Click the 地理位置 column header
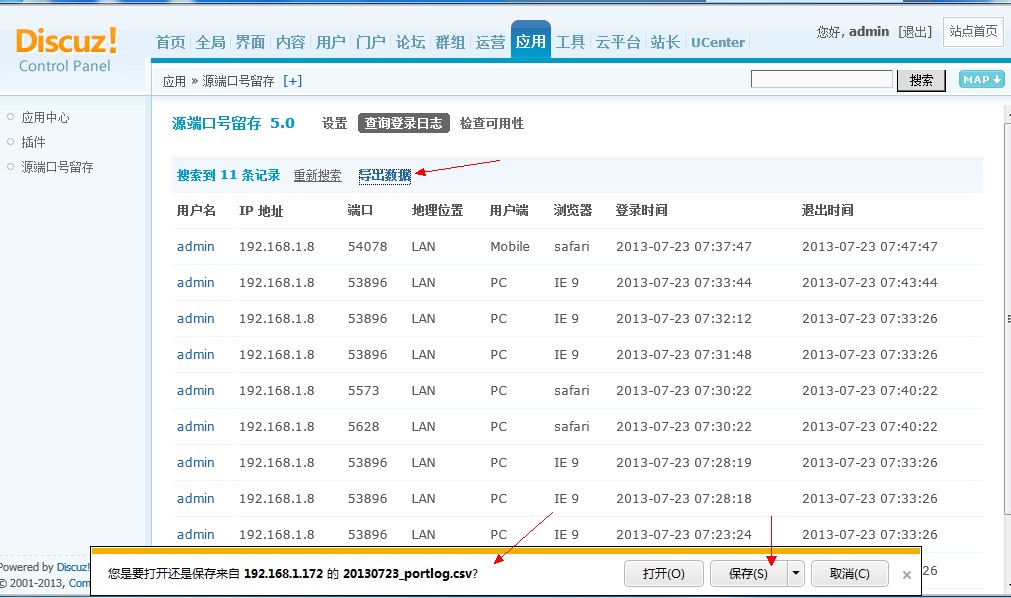1011x598 pixels. (437, 210)
